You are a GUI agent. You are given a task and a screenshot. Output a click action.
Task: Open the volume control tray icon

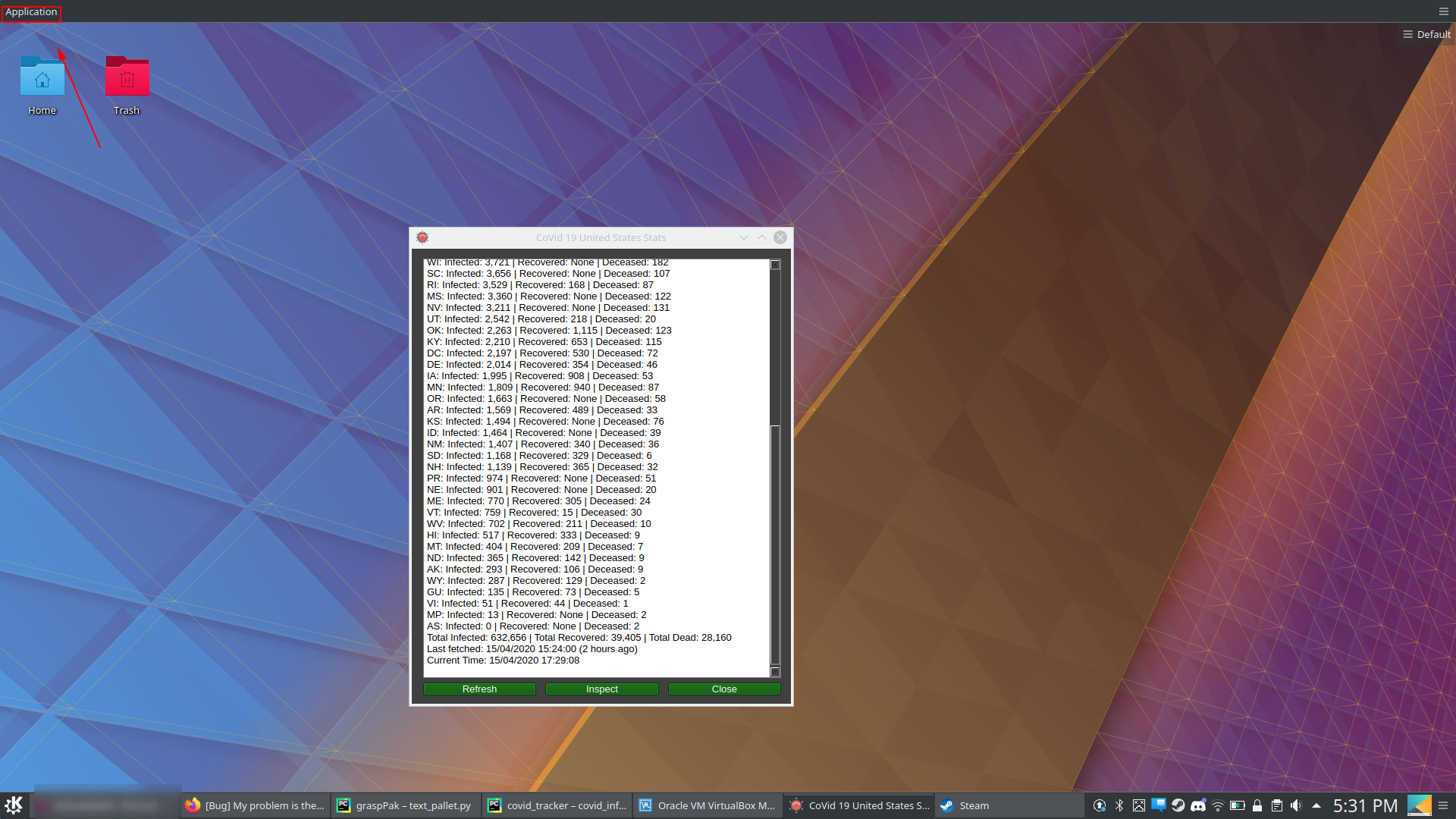coord(1297,805)
